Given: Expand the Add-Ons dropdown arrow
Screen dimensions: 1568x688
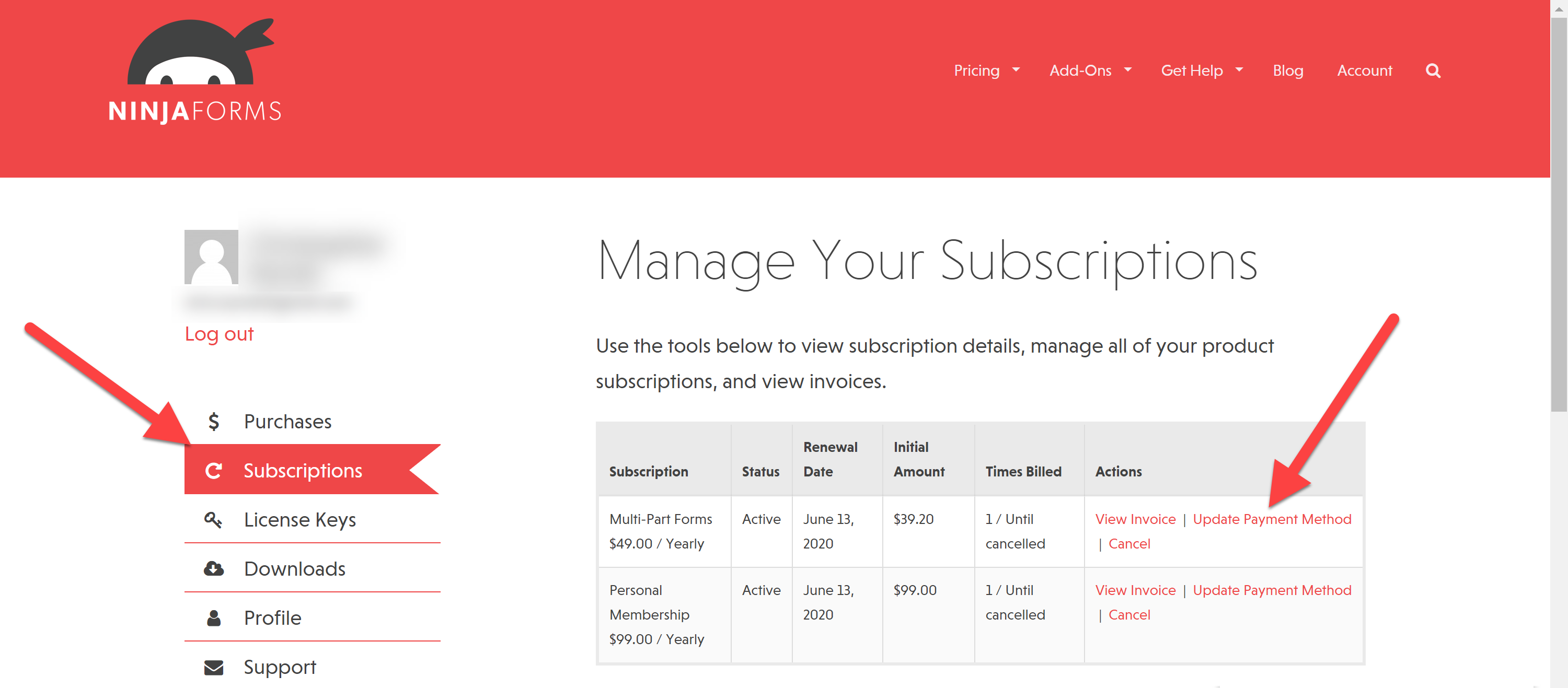Looking at the screenshot, I should pyautogui.click(x=1128, y=70).
